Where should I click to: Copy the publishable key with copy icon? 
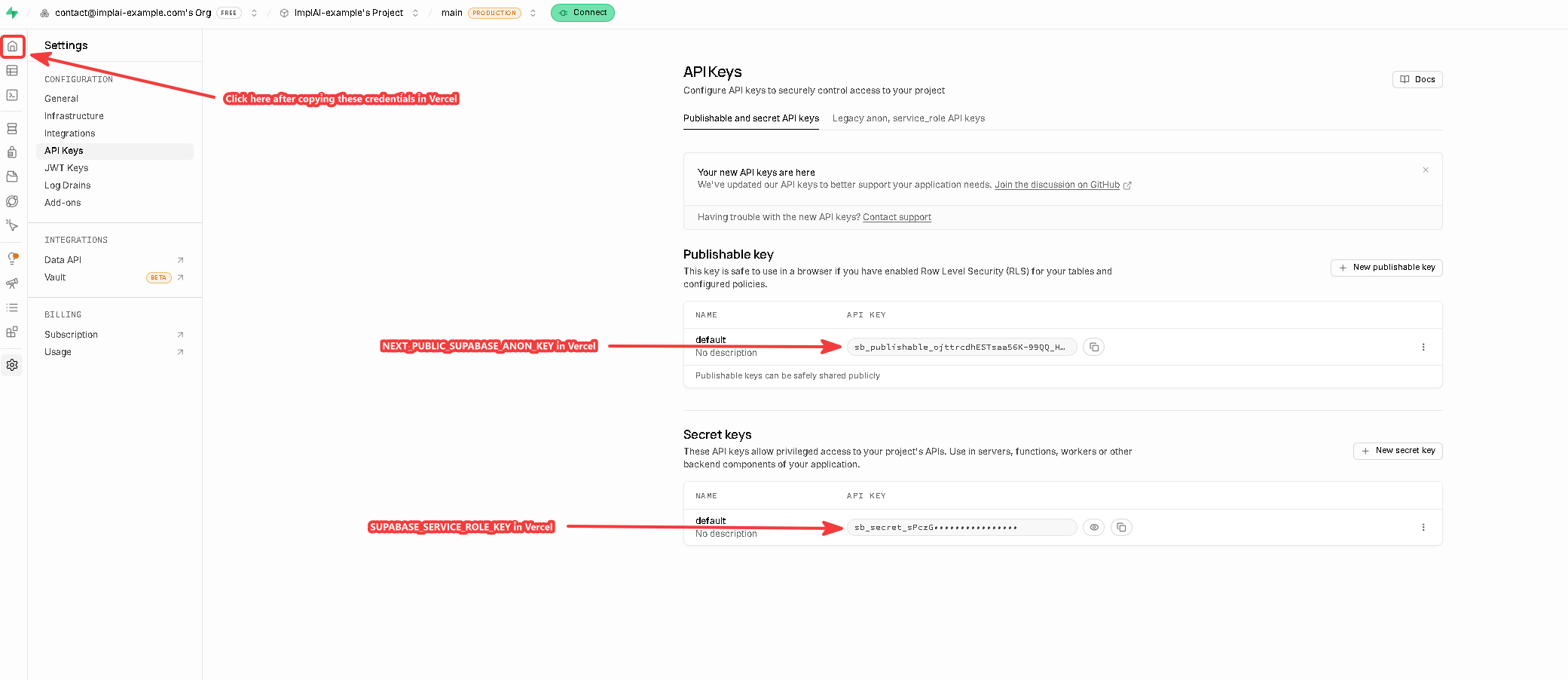point(1094,347)
